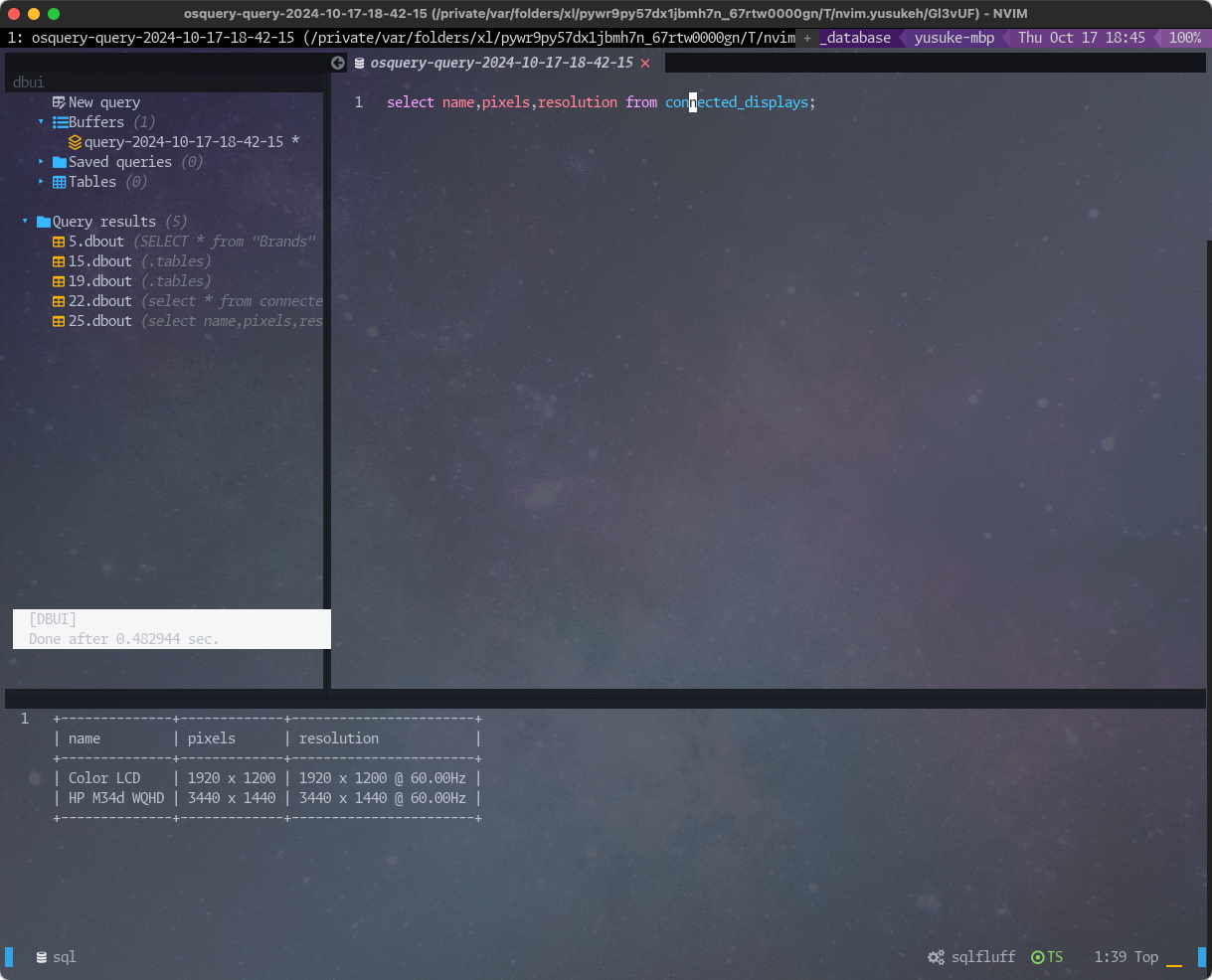Click the Saved queries label
Viewport: 1212px width, 980px height.
click(120, 162)
